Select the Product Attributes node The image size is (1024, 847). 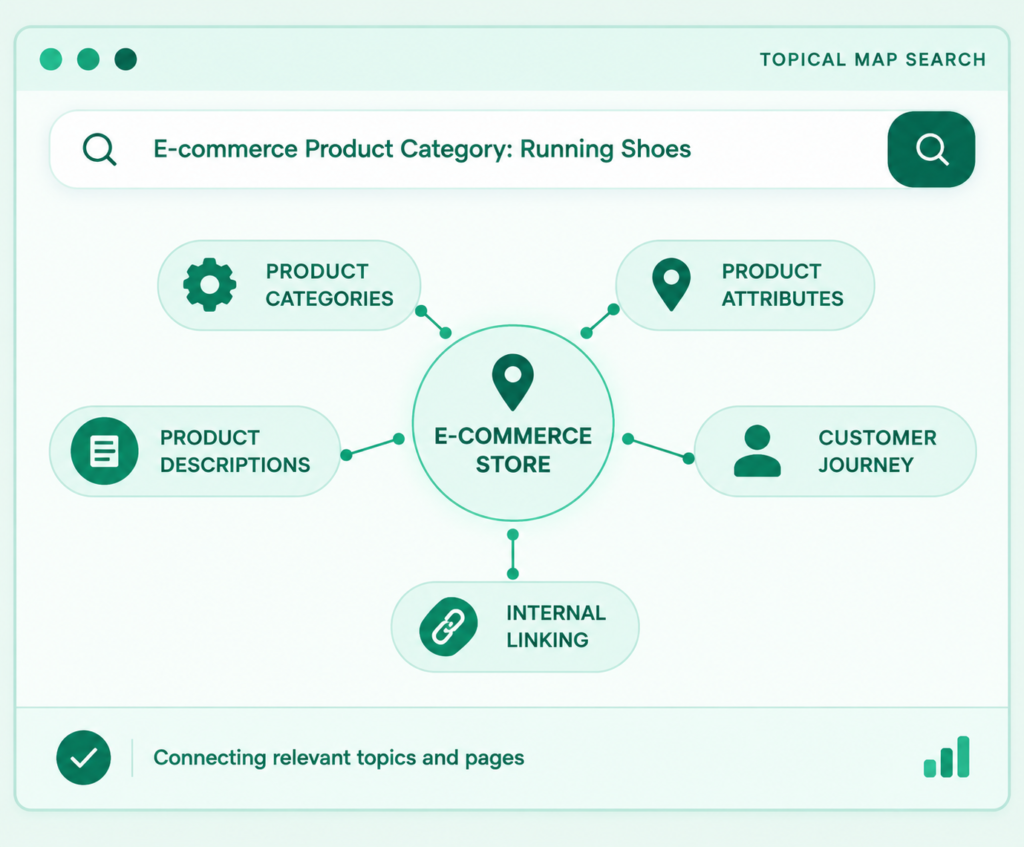745,285
